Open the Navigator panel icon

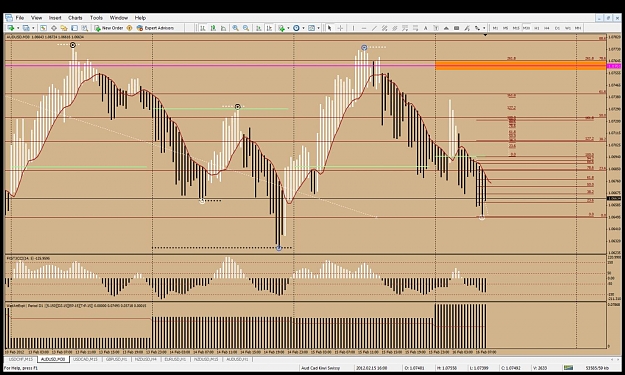(x=64, y=28)
